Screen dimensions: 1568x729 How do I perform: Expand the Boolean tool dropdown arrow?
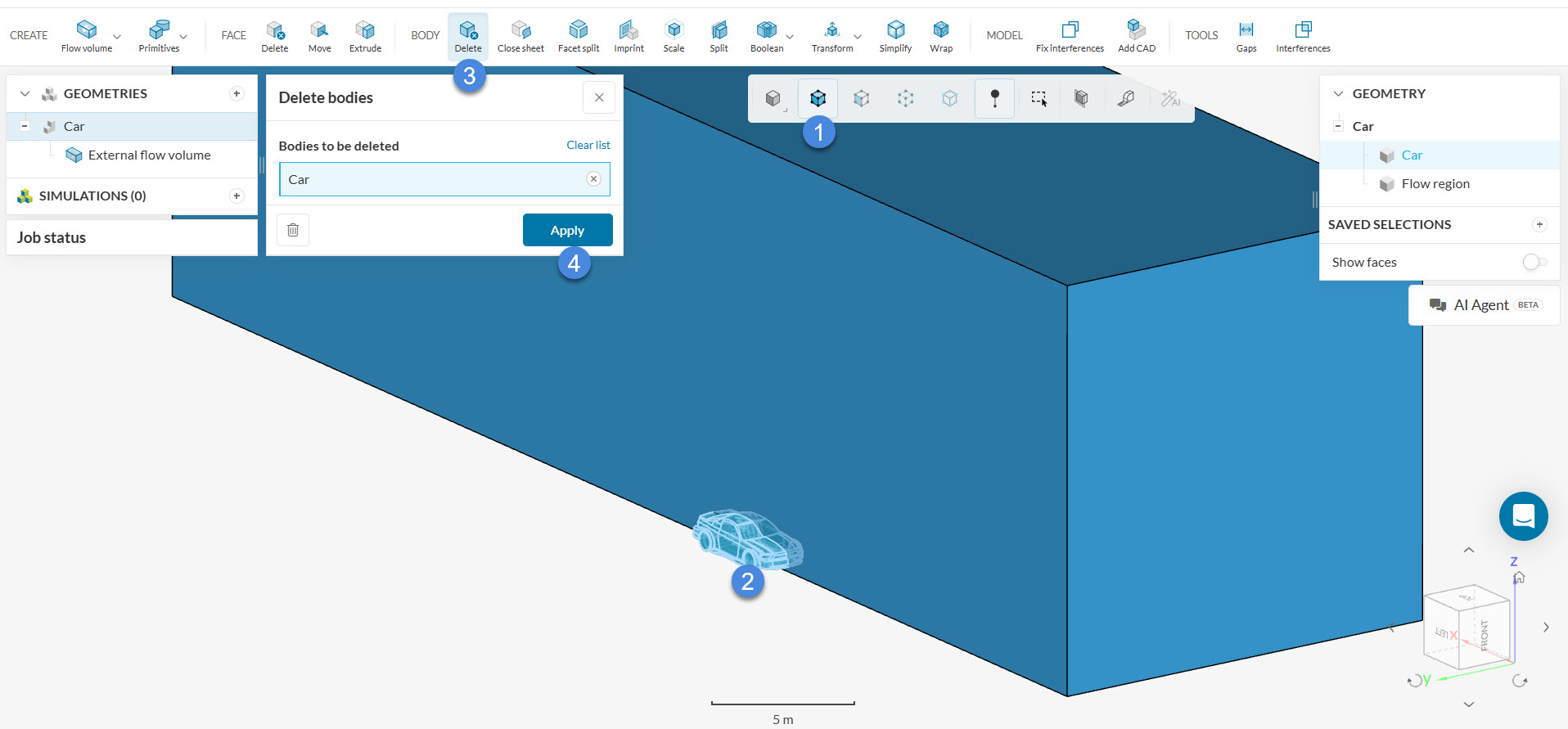point(790,37)
